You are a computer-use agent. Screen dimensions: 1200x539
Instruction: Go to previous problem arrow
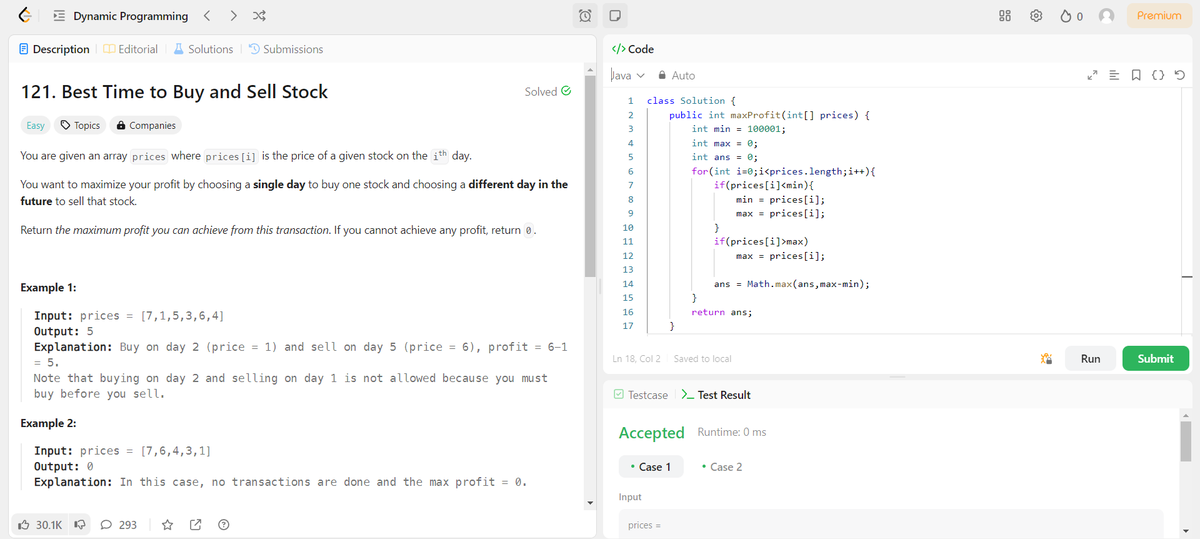pyautogui.click(x=207, y=16)
